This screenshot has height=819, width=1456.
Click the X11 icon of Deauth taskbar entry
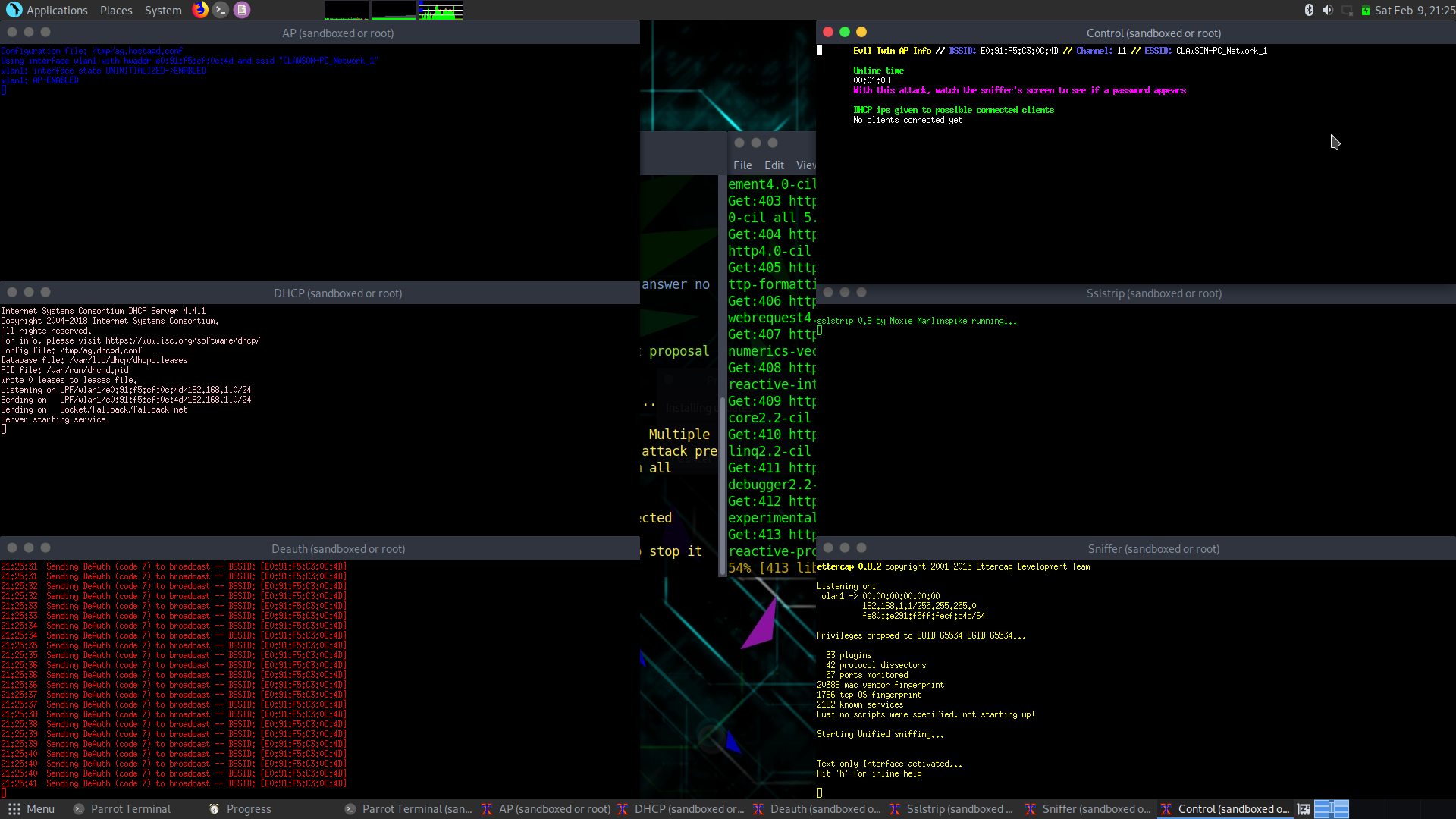click(x=758, y=809)
